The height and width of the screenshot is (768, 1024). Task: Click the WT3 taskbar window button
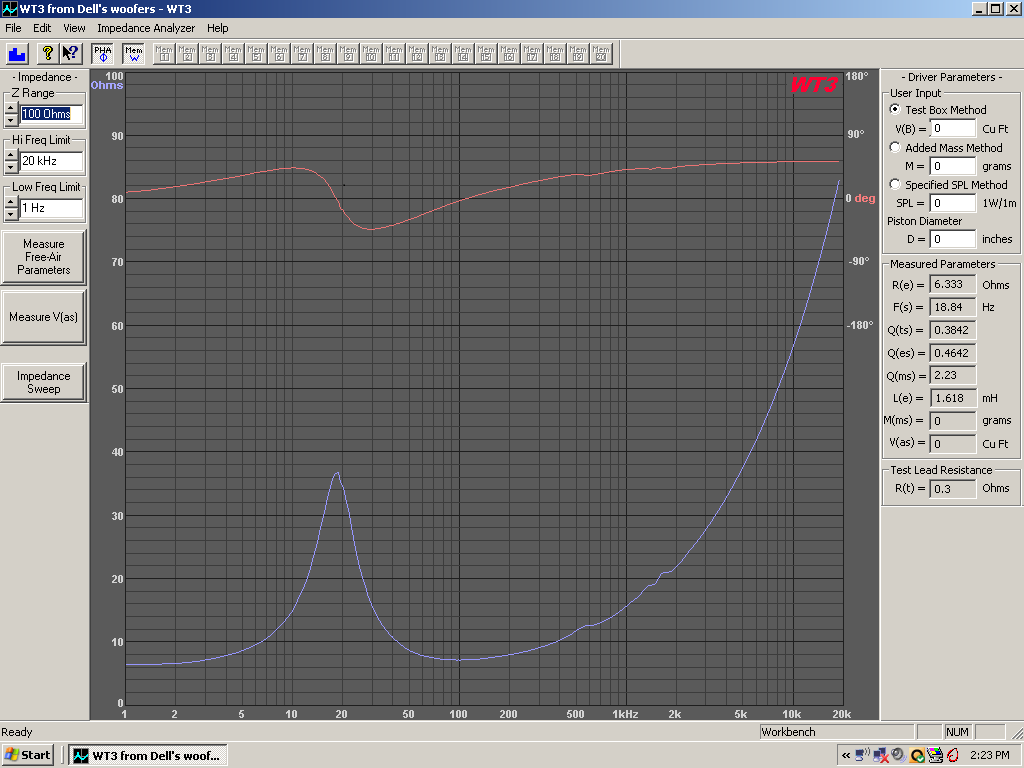pos(148,756)
